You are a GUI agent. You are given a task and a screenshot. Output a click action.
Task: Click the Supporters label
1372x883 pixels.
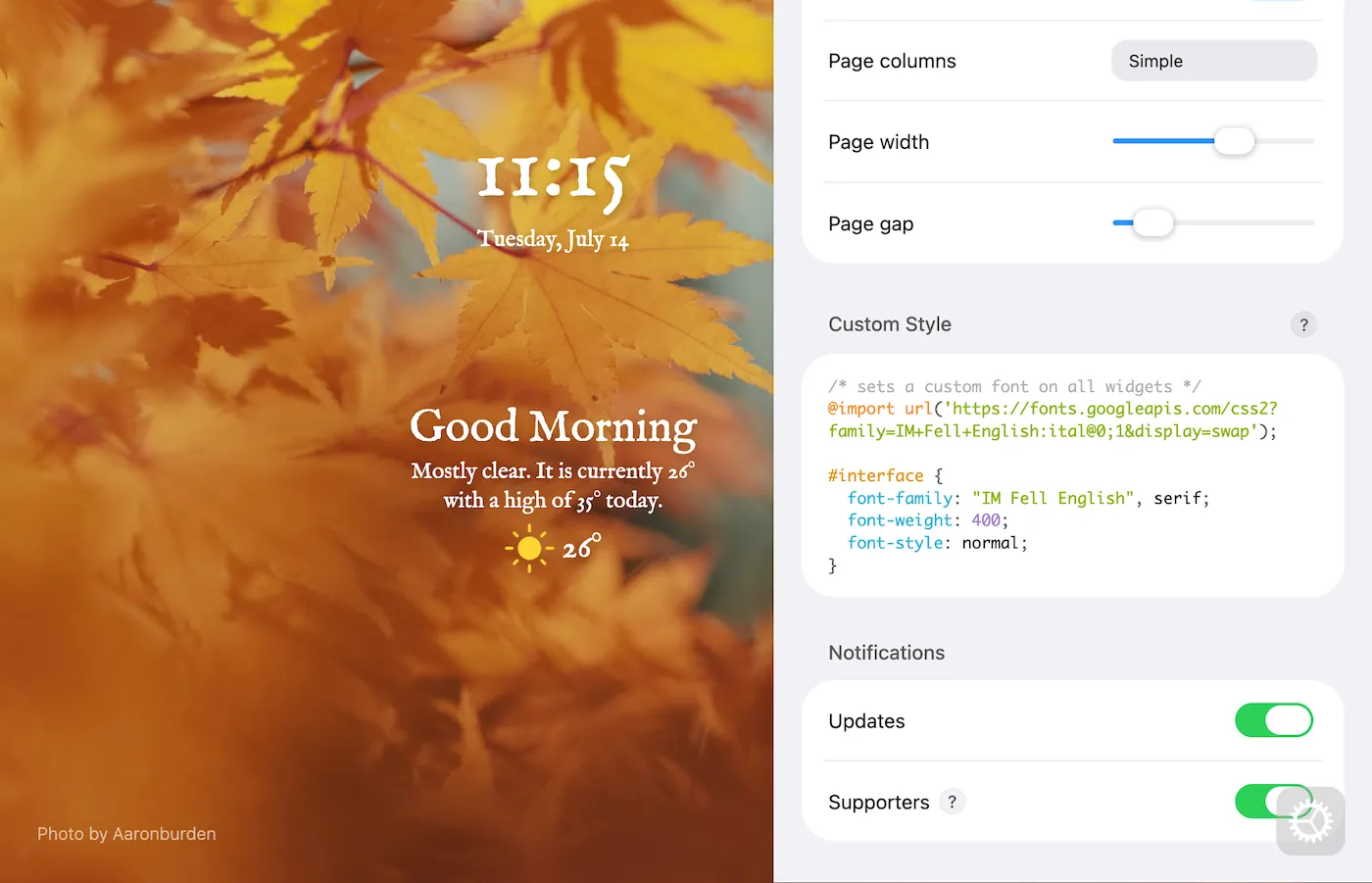(878, 803)
